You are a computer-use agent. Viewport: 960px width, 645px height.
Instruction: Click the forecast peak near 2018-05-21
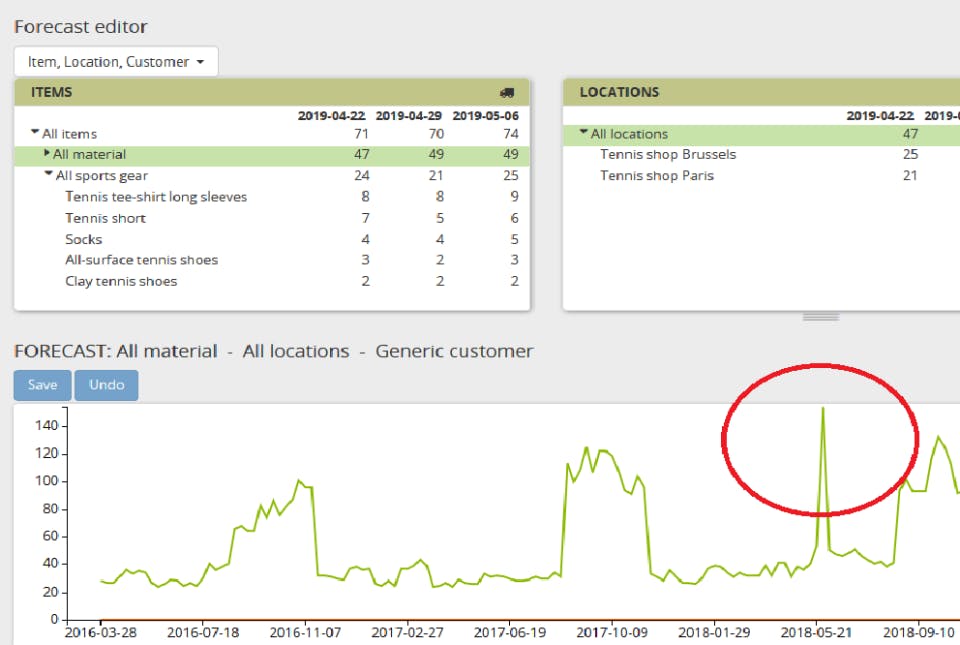(823, 408)
